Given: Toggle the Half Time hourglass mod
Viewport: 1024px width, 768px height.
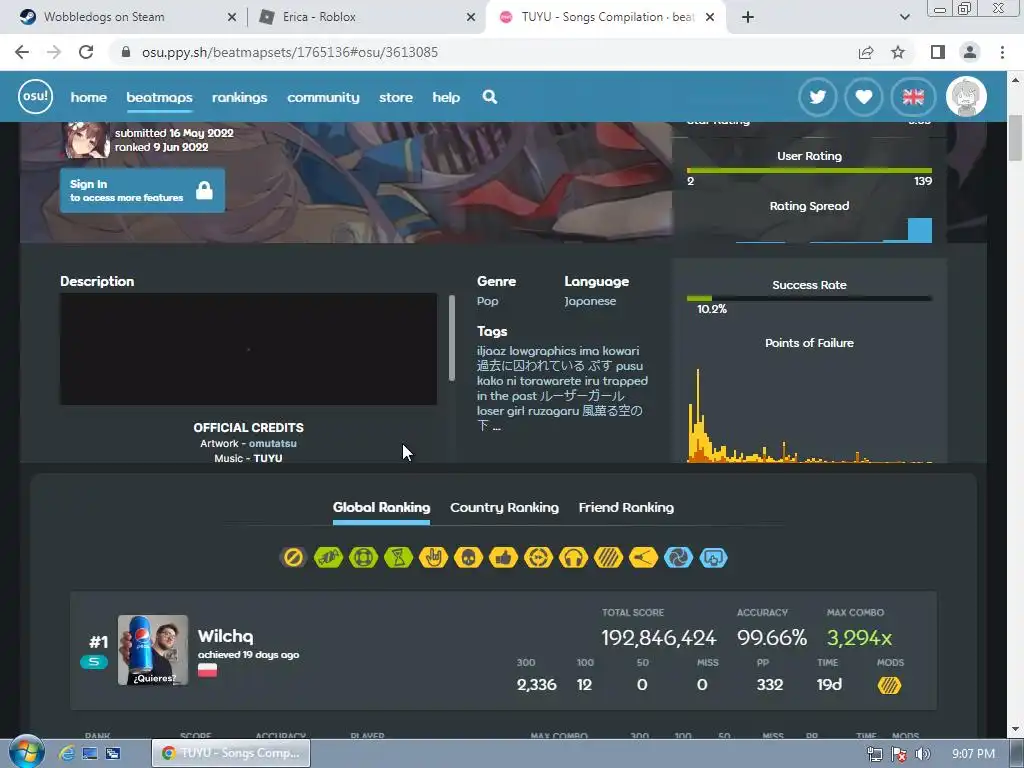Looking at the screenshot, I should 398,558.
